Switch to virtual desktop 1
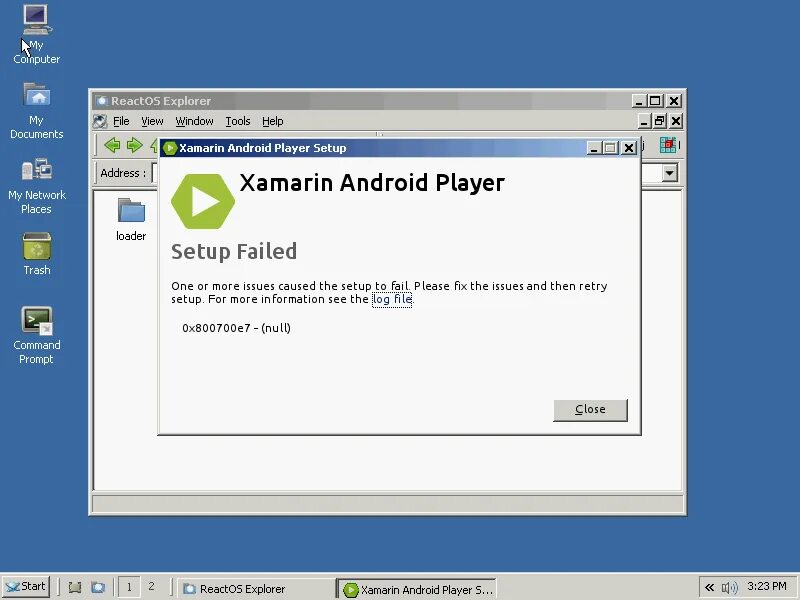Image resolution: width=800 pixels, height=600 pixels. [129, 587]
